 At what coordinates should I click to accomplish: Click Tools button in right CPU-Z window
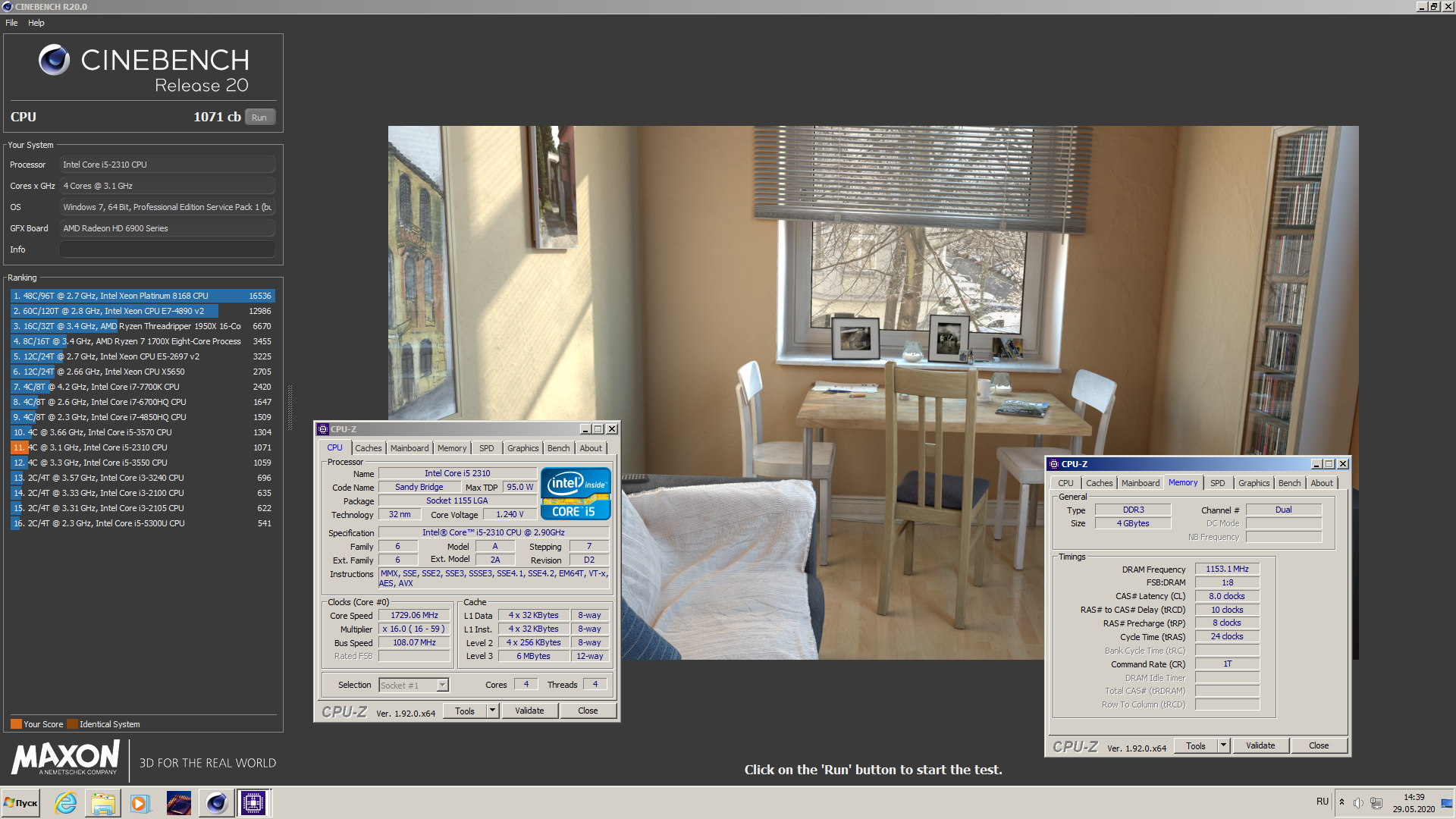(1196, 745)
